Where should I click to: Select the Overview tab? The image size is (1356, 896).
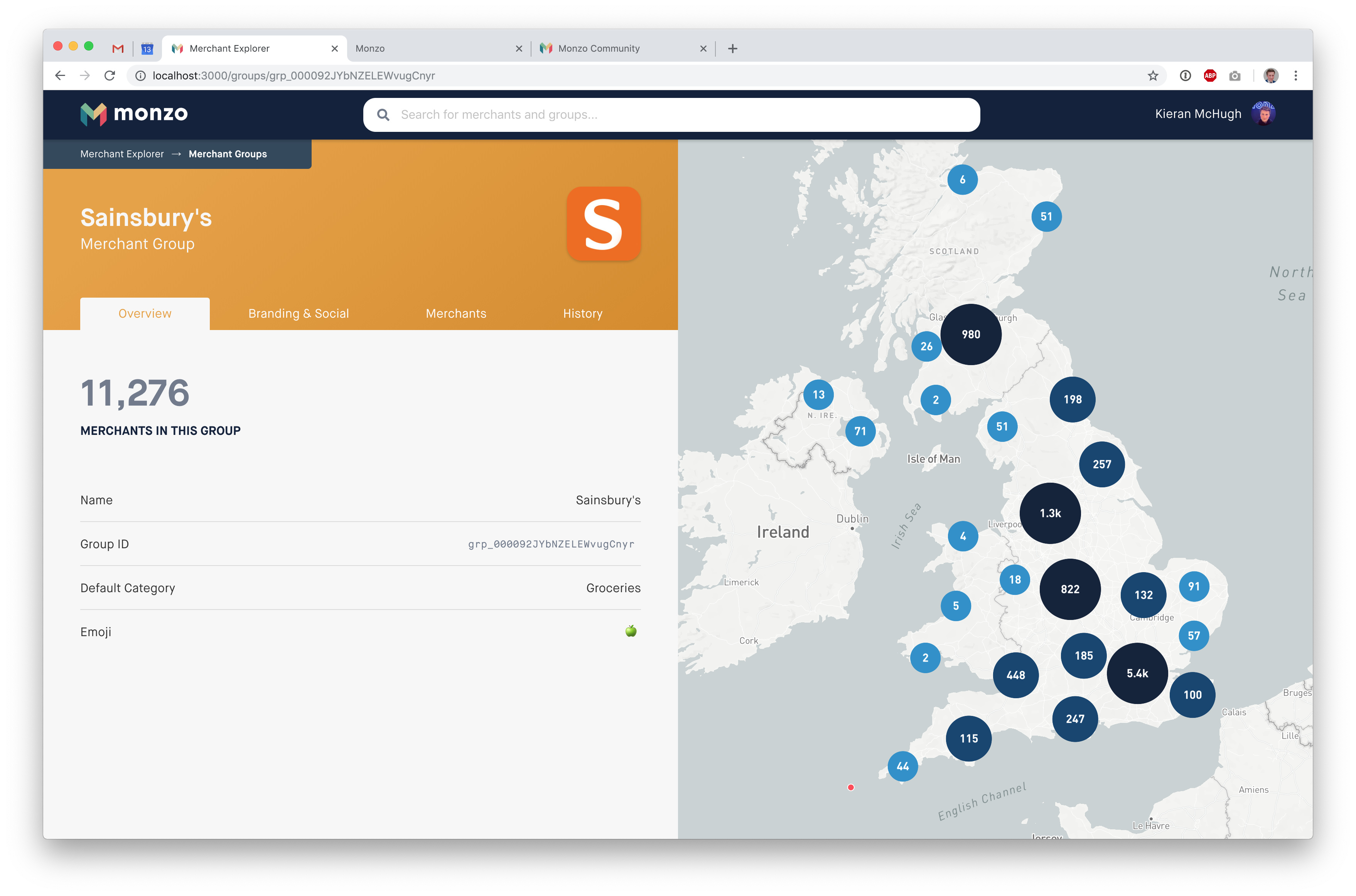(145, 313)
